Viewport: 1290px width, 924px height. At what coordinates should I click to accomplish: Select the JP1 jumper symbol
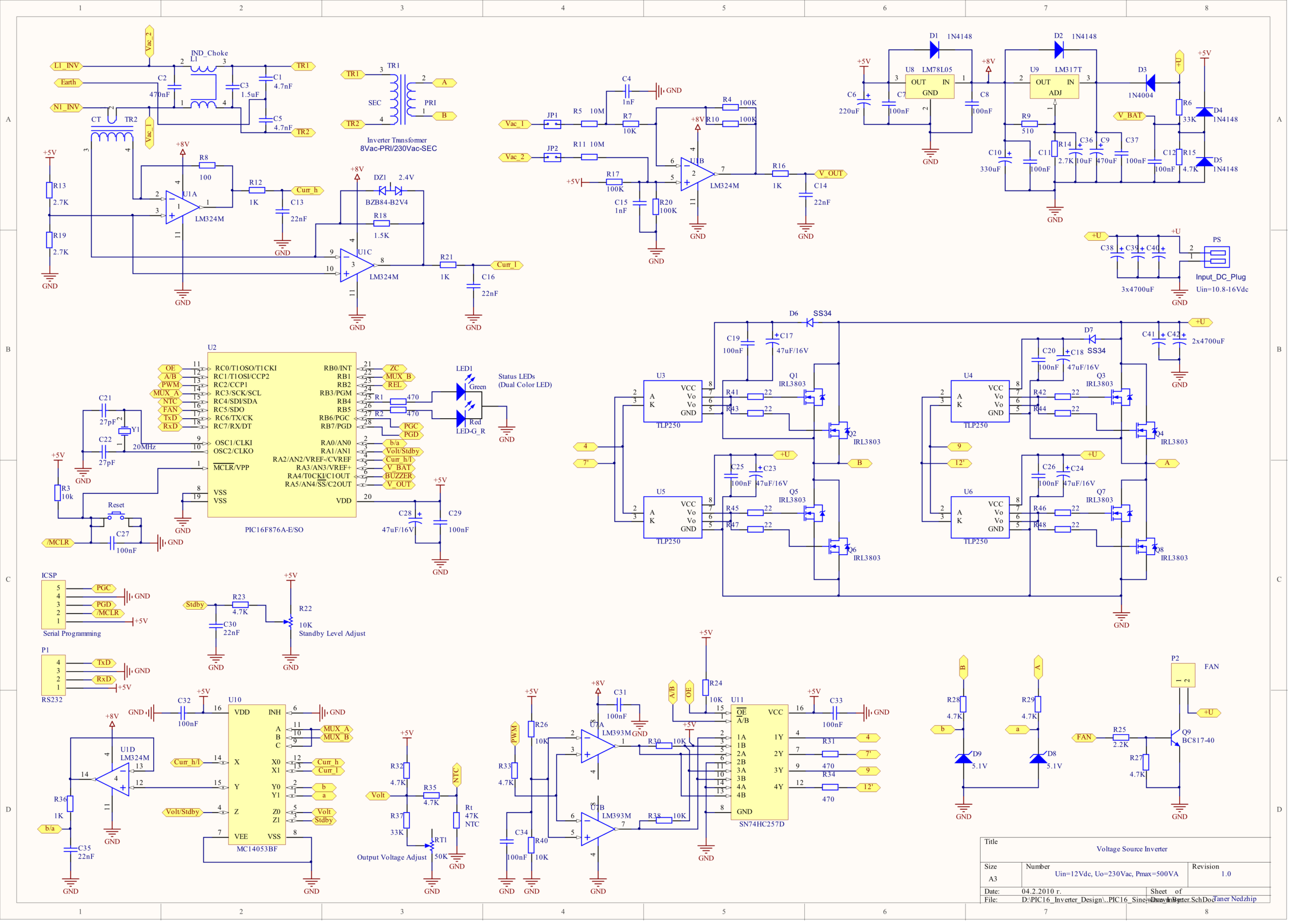tap(552, 124)
